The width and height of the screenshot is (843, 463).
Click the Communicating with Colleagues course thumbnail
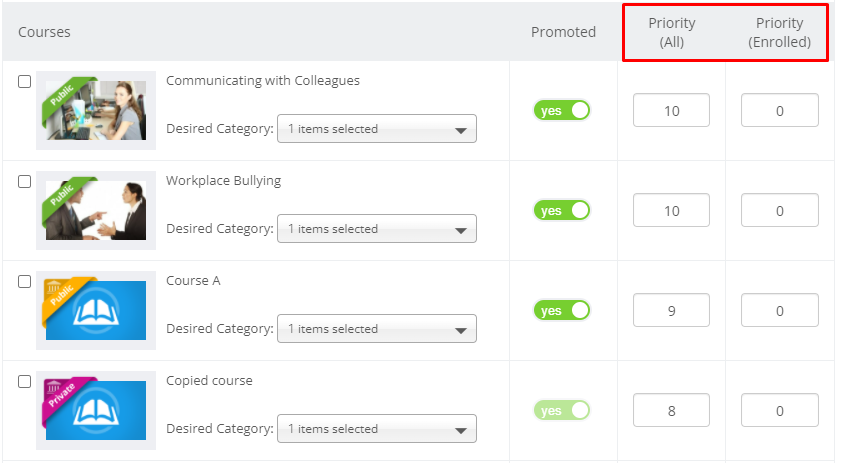click(x=96, y=110)
